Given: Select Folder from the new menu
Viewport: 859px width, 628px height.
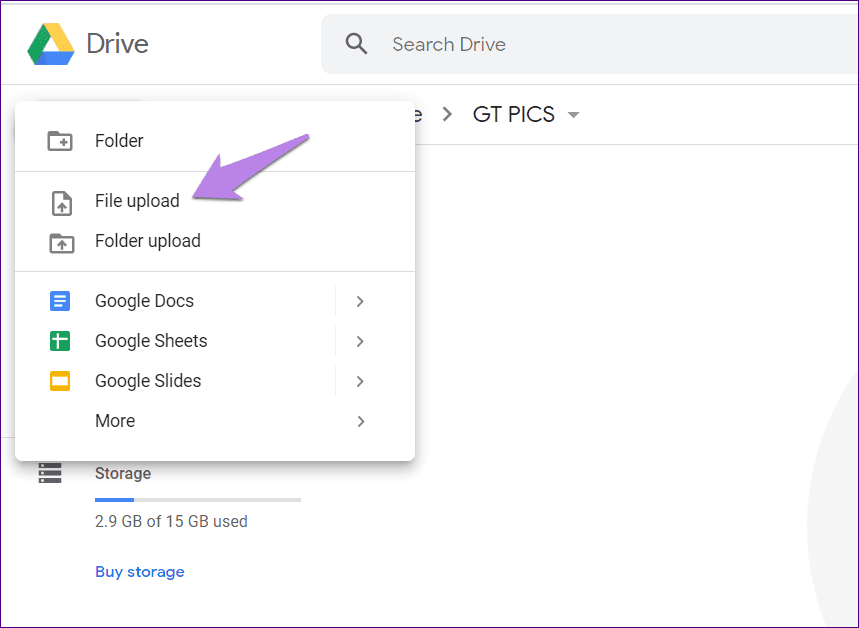Looking at the screenshot, I should [x=215, y=141].
